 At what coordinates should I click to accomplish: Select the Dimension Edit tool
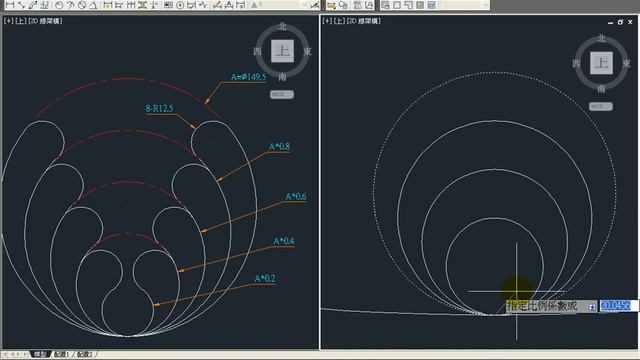[217, 5]
